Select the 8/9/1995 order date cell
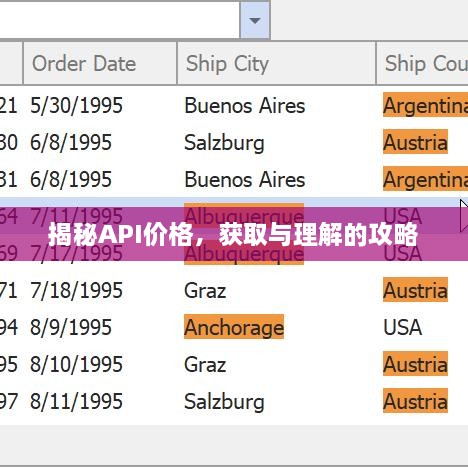This screenshot has width=468, height=468. (x=71, y=327)
